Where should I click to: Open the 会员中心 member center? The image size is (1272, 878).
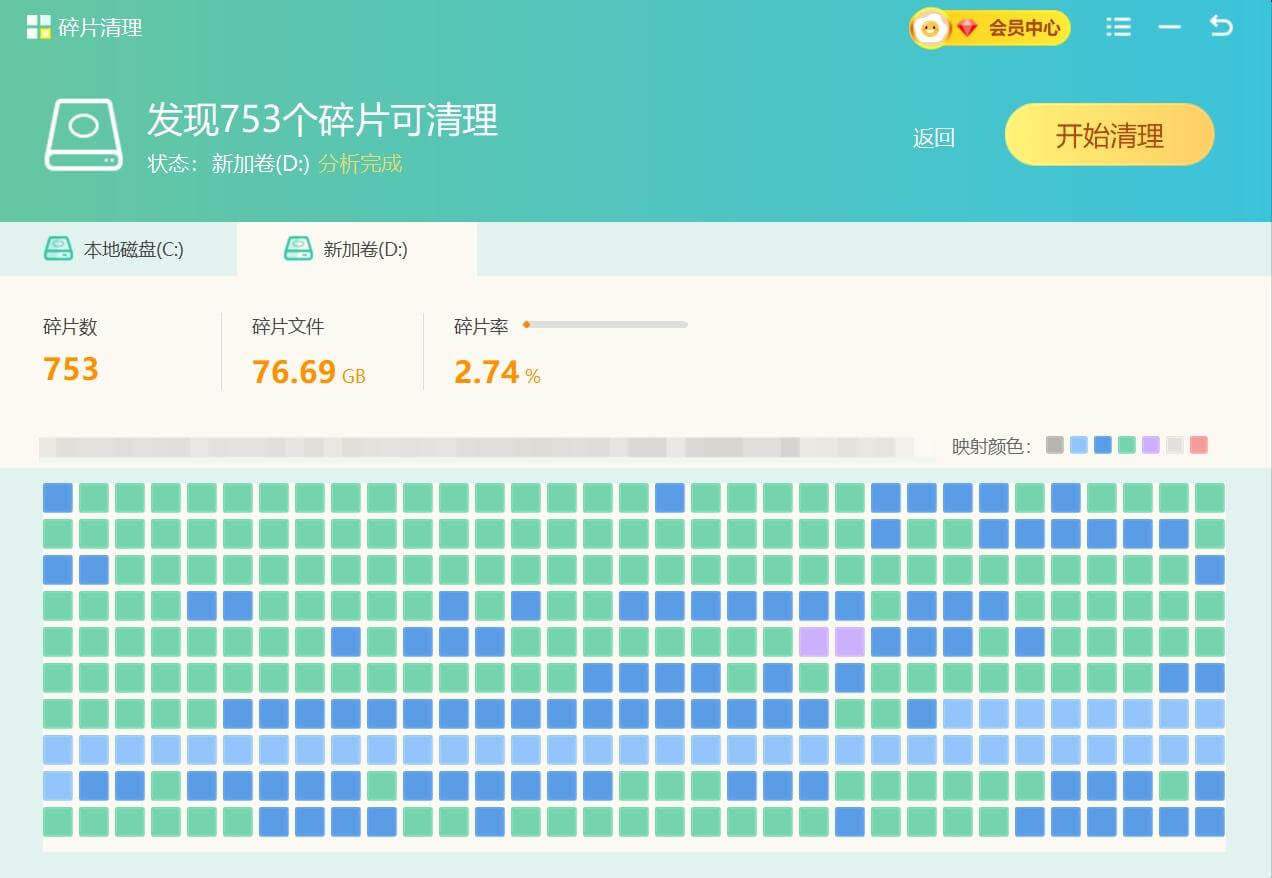pos(1023,28)
